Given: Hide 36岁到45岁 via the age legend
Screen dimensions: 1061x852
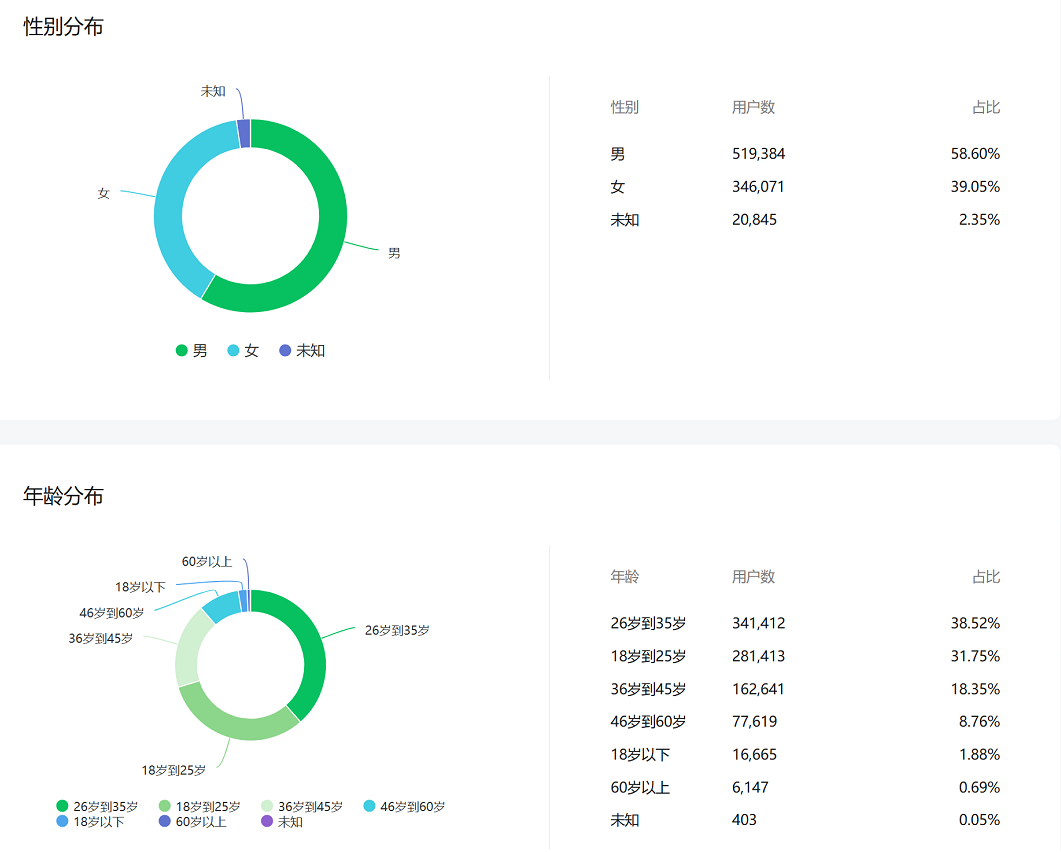Looking at the screenshot, I should coord(301,806).
